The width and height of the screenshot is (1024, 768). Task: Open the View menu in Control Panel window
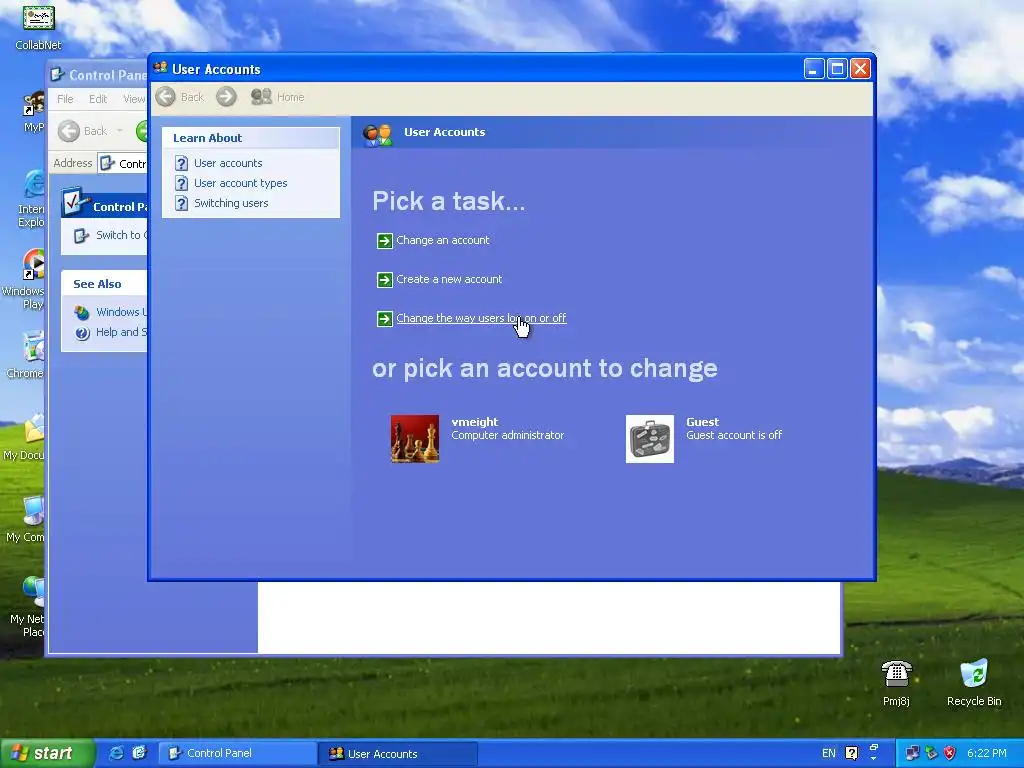click(x=134, y=99)
